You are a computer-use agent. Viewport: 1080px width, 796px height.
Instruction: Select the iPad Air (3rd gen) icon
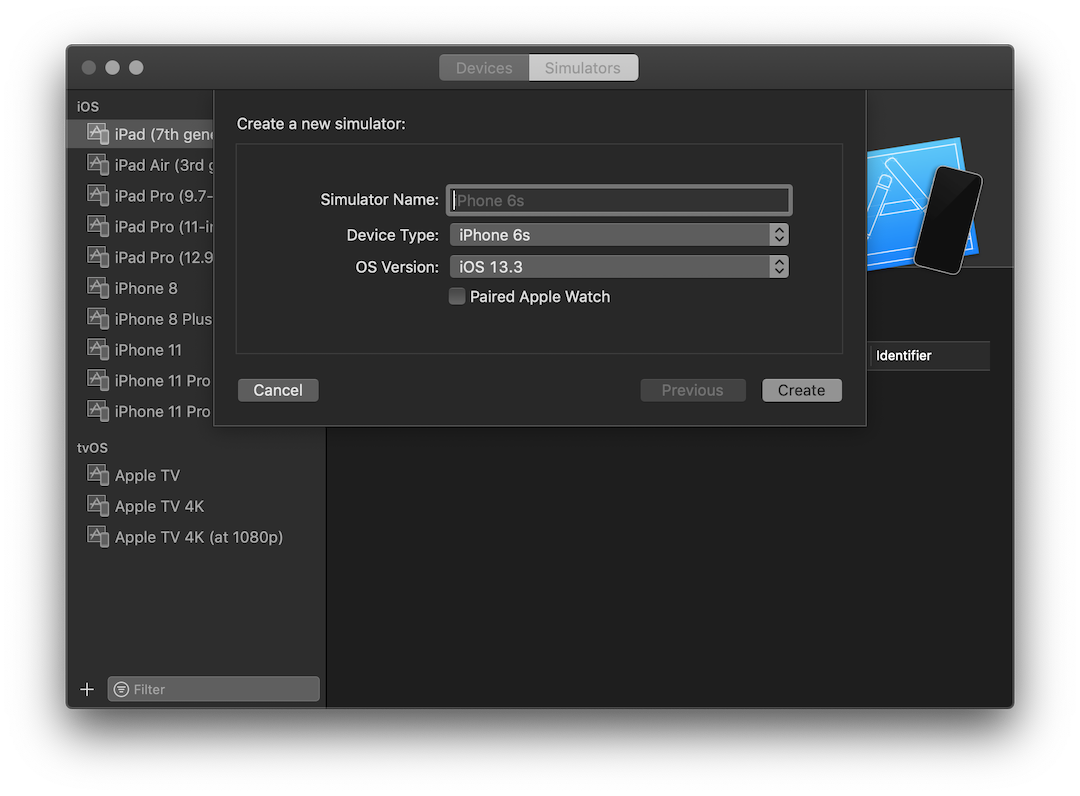tap(97, 164)
